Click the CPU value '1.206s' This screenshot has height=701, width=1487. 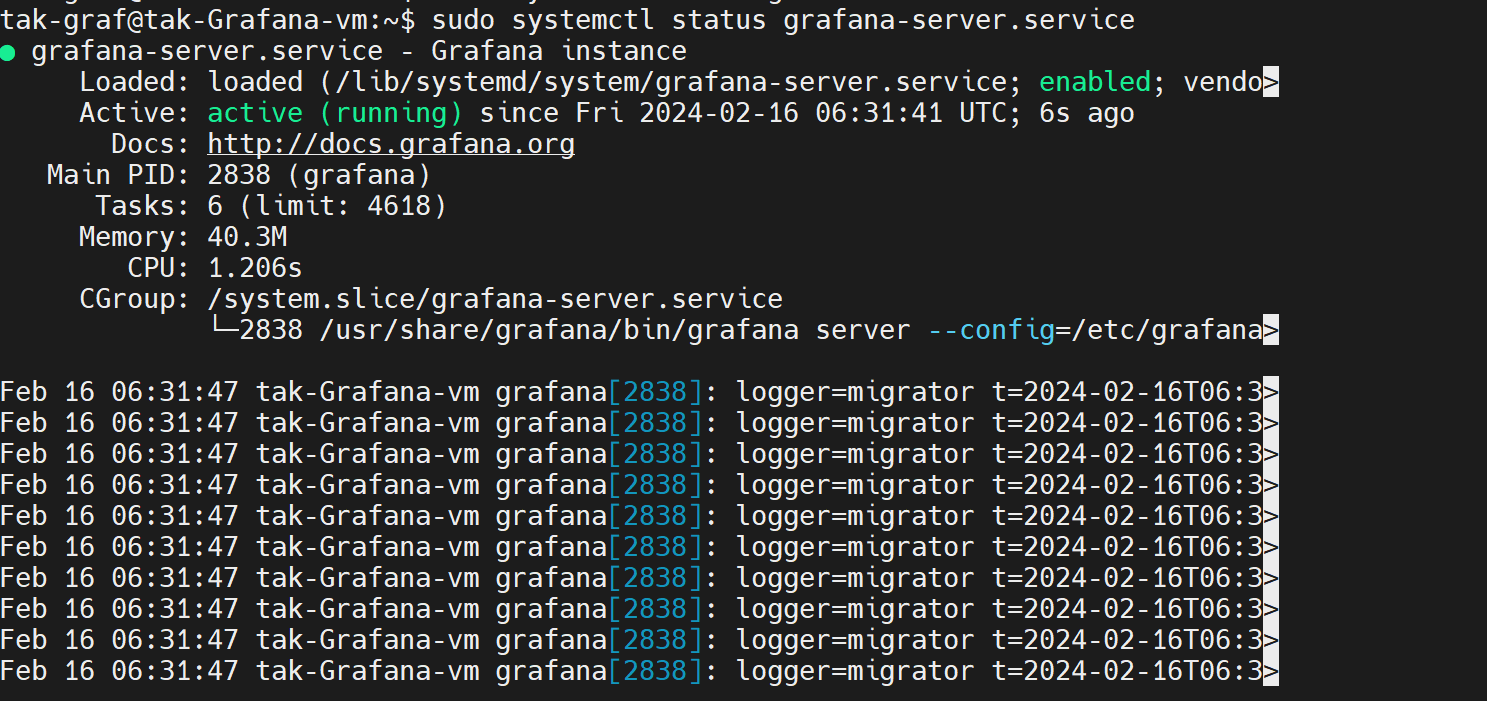255,268
